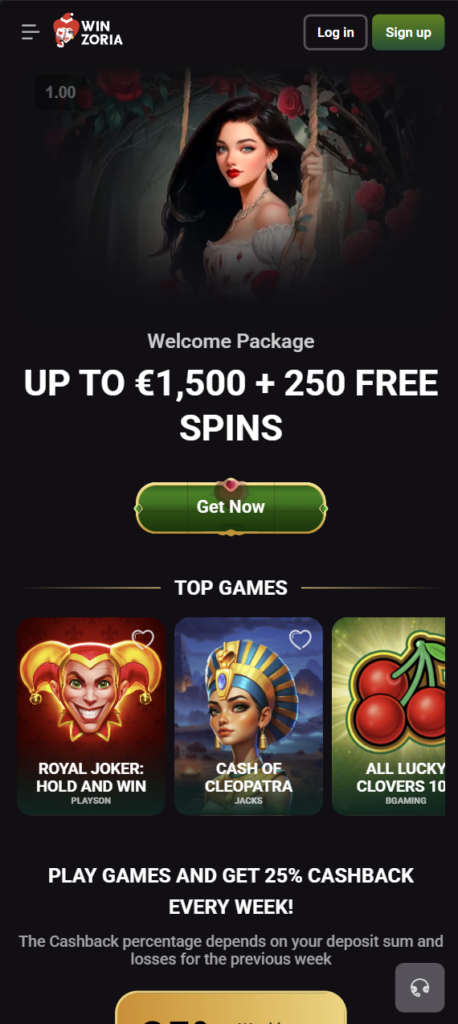458x1024 pixels.
Task: Click the Win Zoria brand text
Action: click(102, 33)
